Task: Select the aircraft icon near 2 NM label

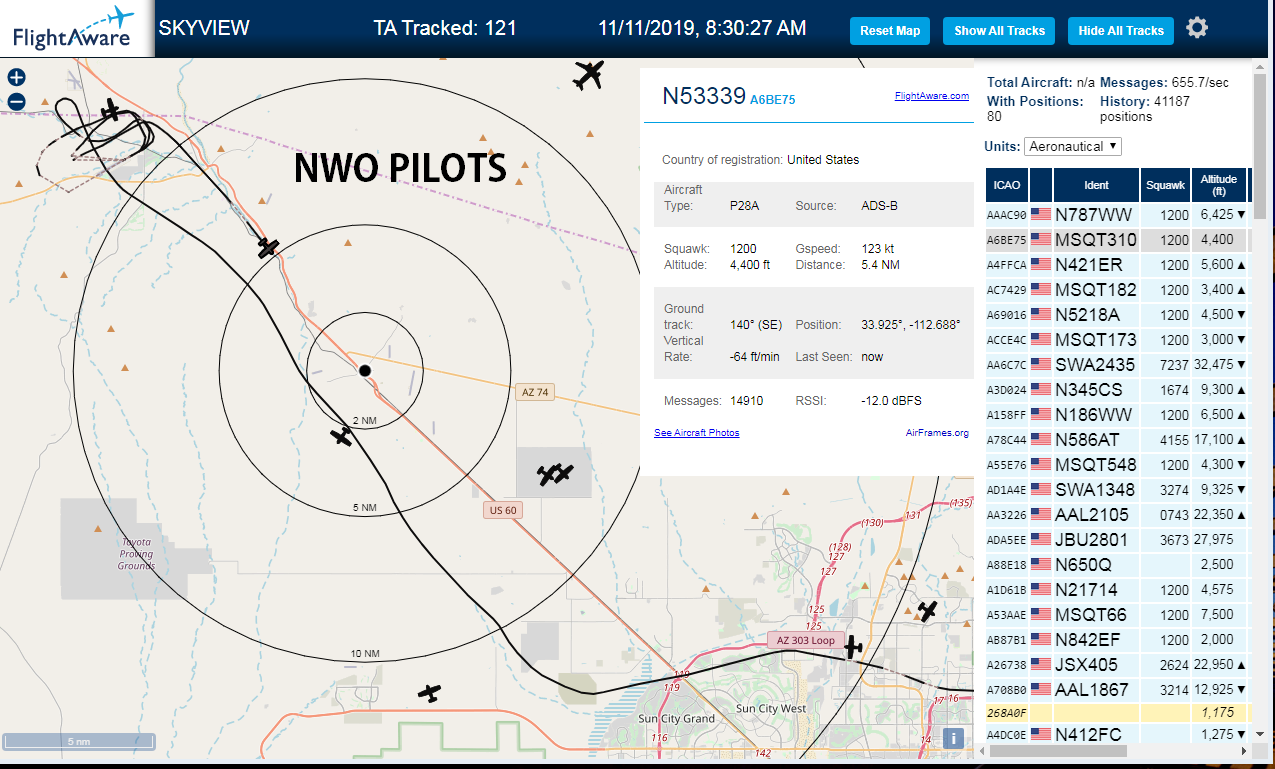Action: tap(342, 437)
